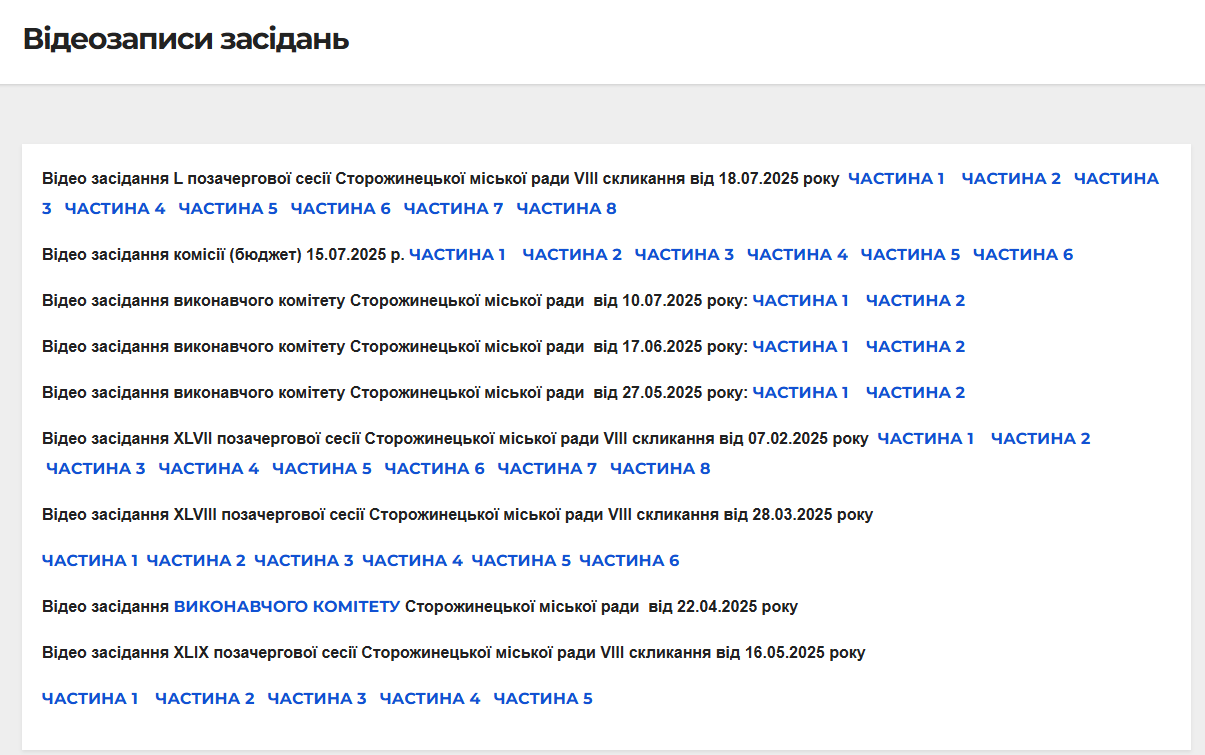Open ЧАСТИНА 5 of the XLIX session
This screenshot has height=755, width=1205.
(x=543, y=699)
